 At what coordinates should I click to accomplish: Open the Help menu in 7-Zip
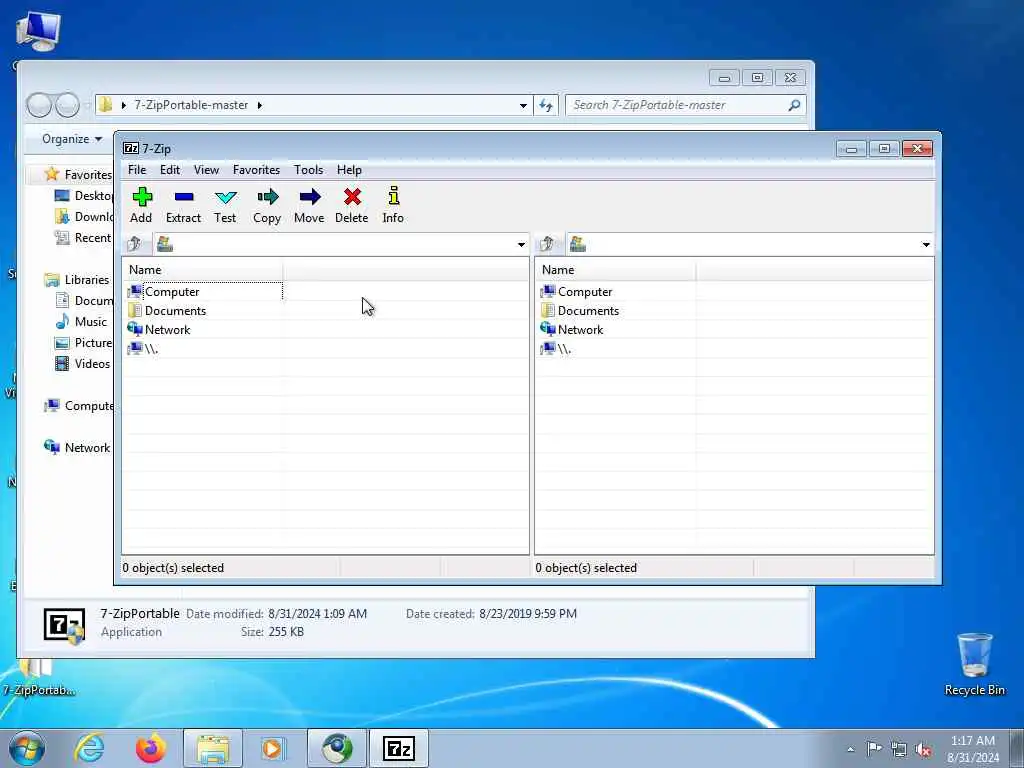(x=349, y=170)
